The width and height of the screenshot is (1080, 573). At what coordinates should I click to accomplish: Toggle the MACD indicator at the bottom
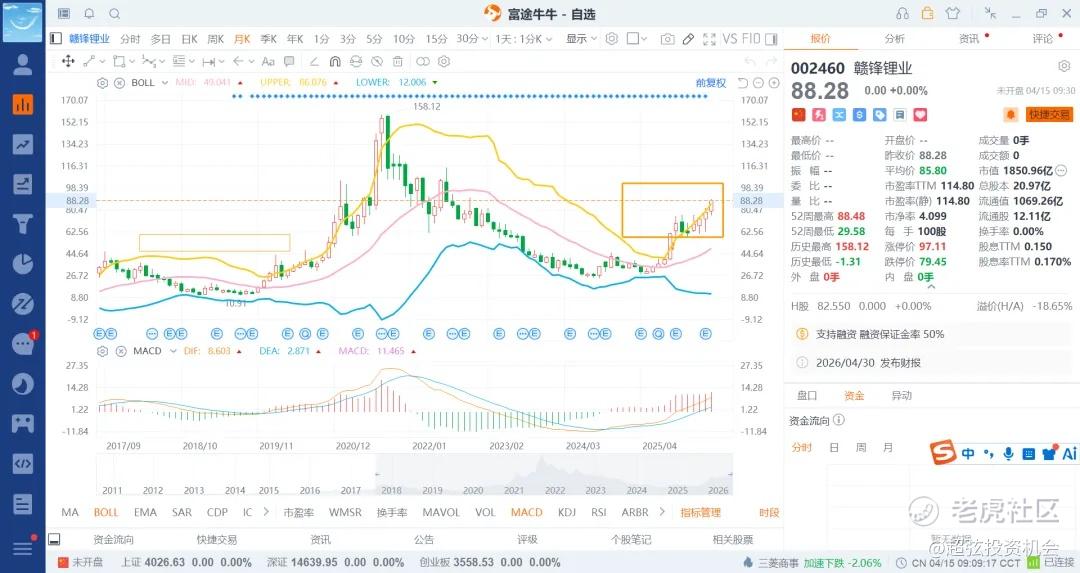pos(526,512)
